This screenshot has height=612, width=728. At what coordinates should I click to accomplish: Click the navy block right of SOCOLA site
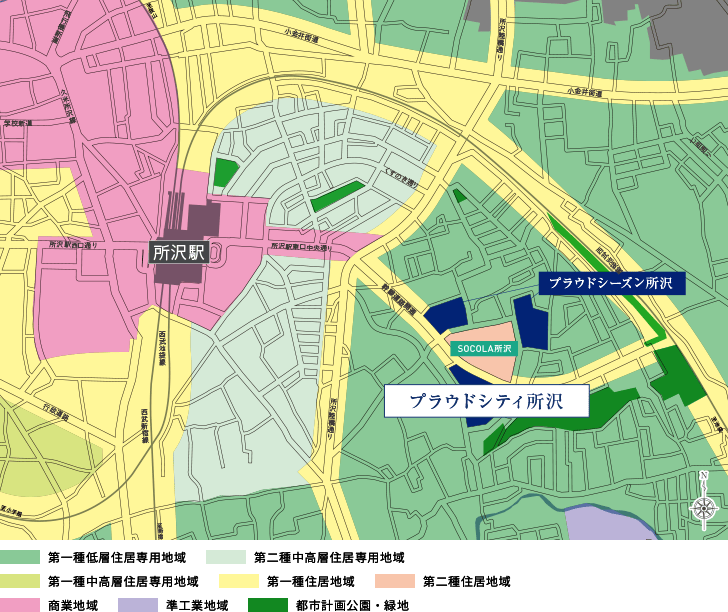pyautogui.click(x=531, y=323)
